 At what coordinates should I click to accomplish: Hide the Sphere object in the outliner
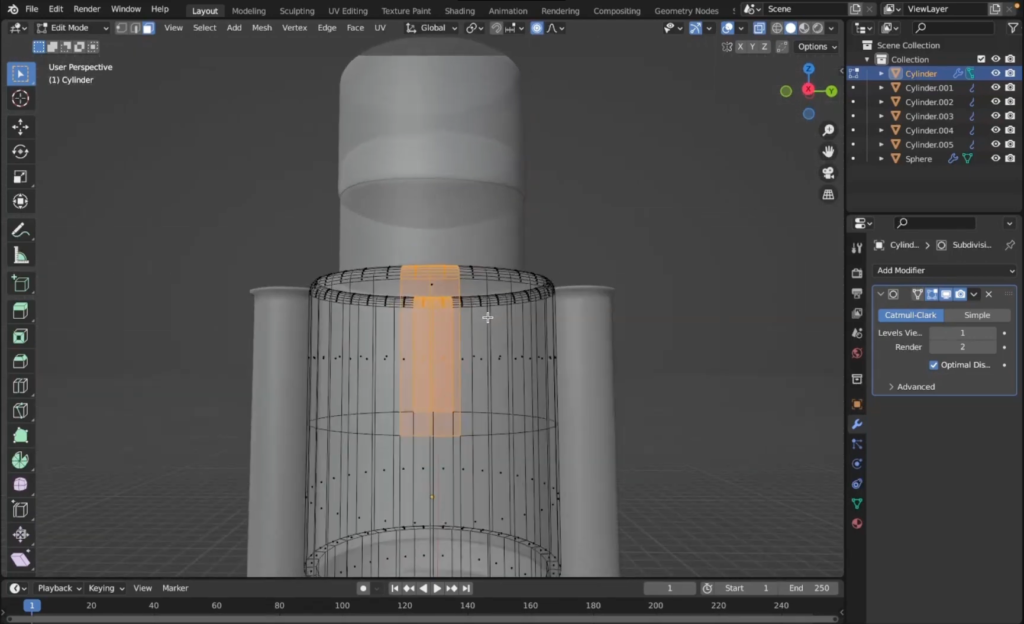995,159
